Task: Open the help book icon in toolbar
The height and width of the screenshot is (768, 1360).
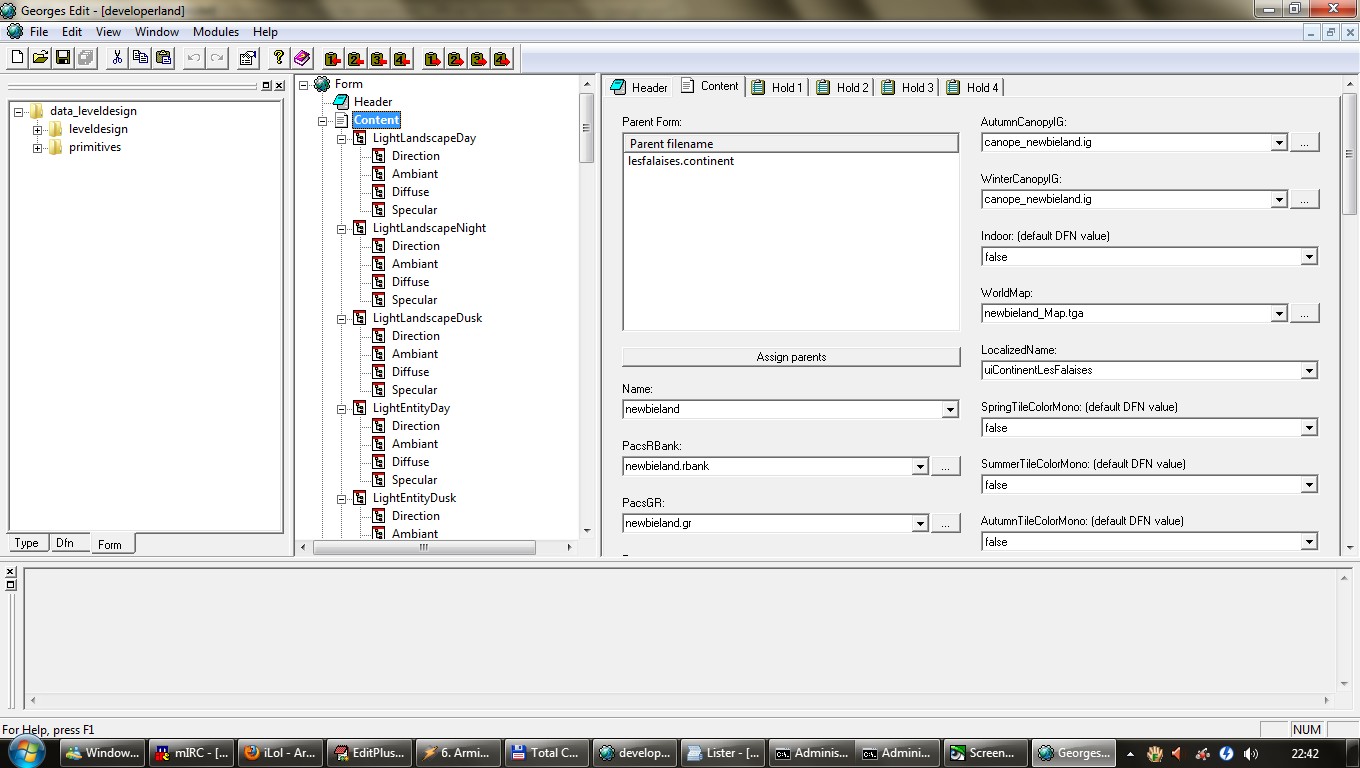Action: tap(302, 58)
